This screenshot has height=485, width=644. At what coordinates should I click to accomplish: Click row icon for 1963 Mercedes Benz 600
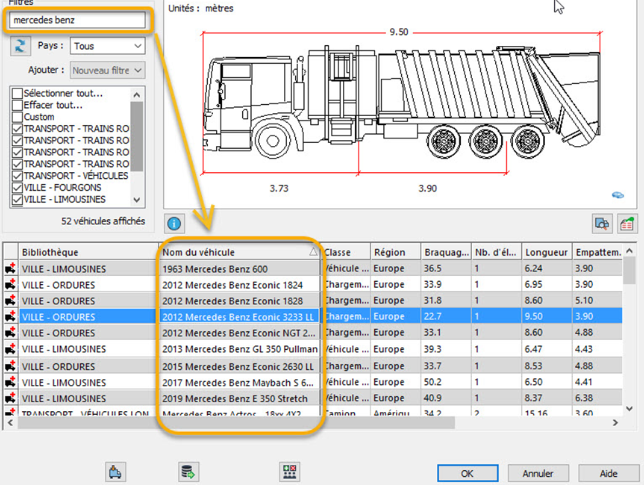pos(10,269)
